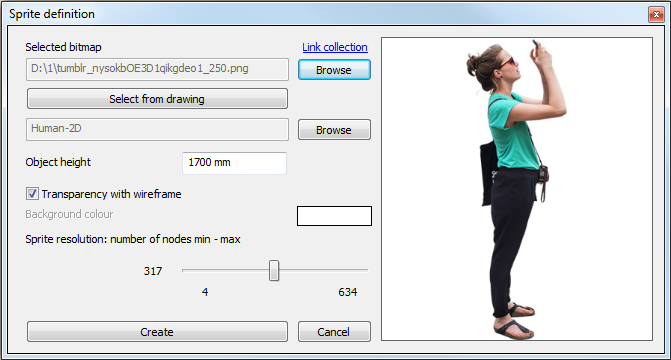
Task: Choose Select from drawing button
Action: pyautogui.click(x=157, y=99)
